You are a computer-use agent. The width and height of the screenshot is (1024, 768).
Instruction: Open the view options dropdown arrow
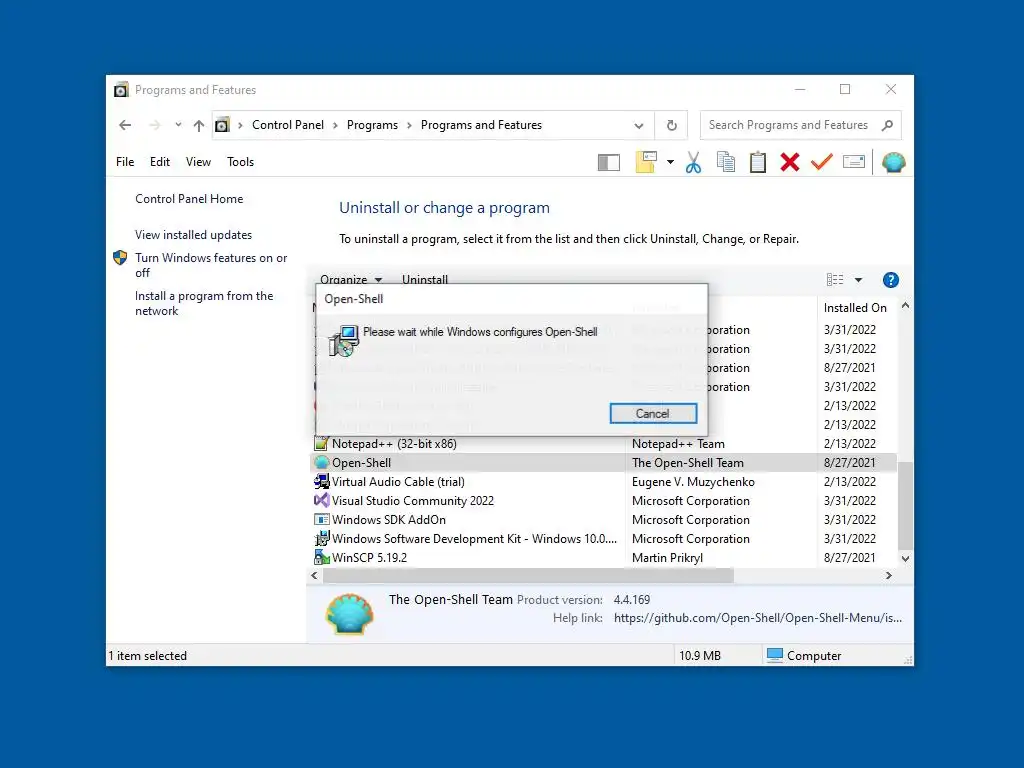pos(859,280)
